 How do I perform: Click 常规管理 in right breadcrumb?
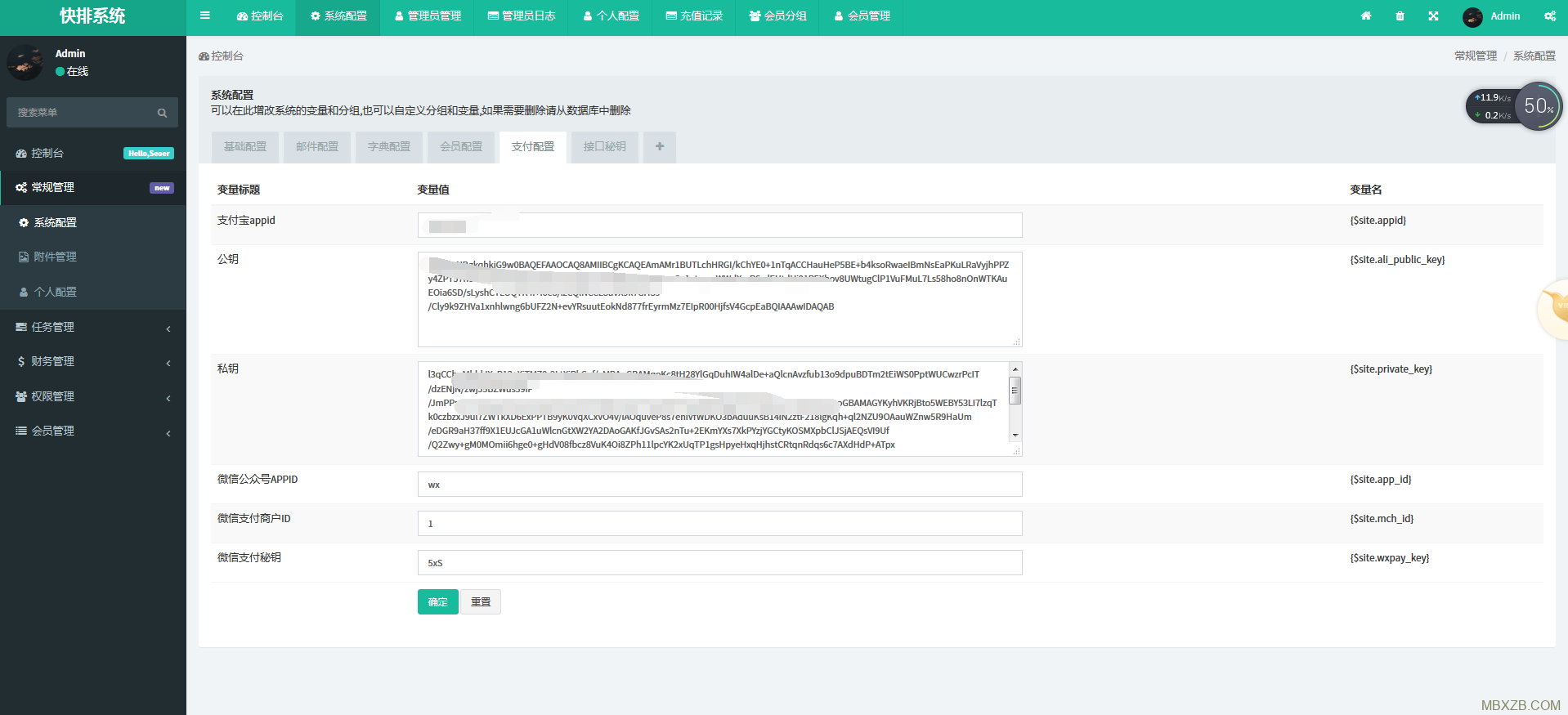pyautogui.click(x=1476, y=56)
